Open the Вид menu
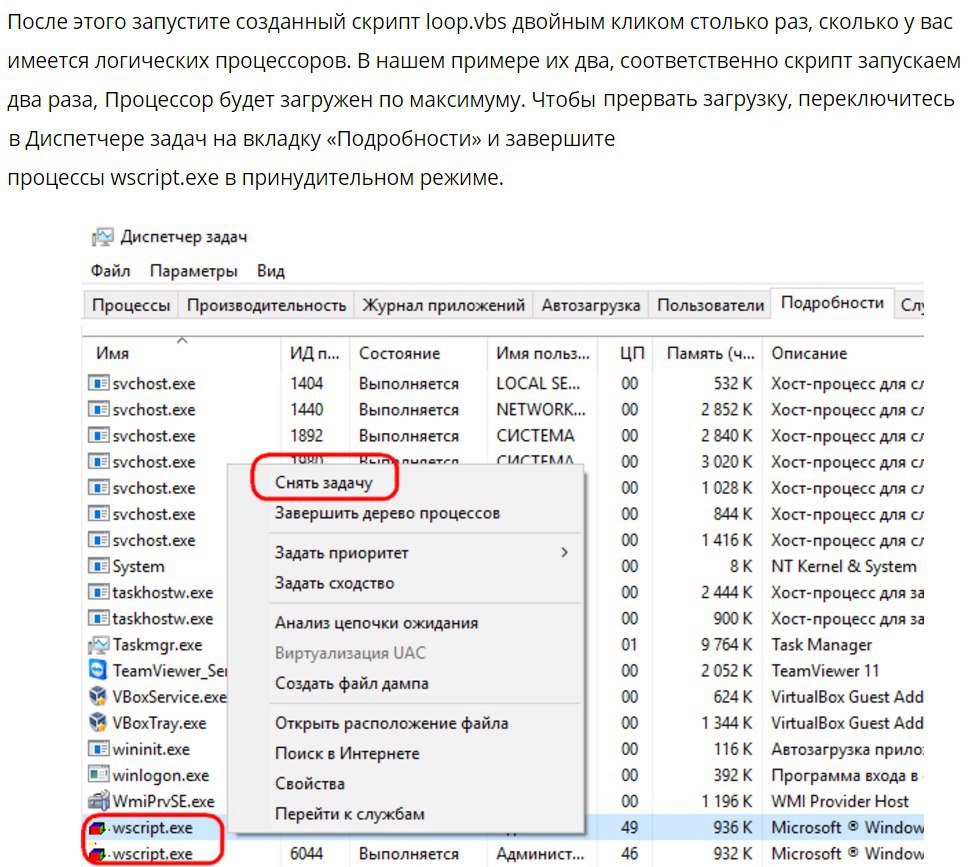Screen dimensions: 979x867 (271, 271)
